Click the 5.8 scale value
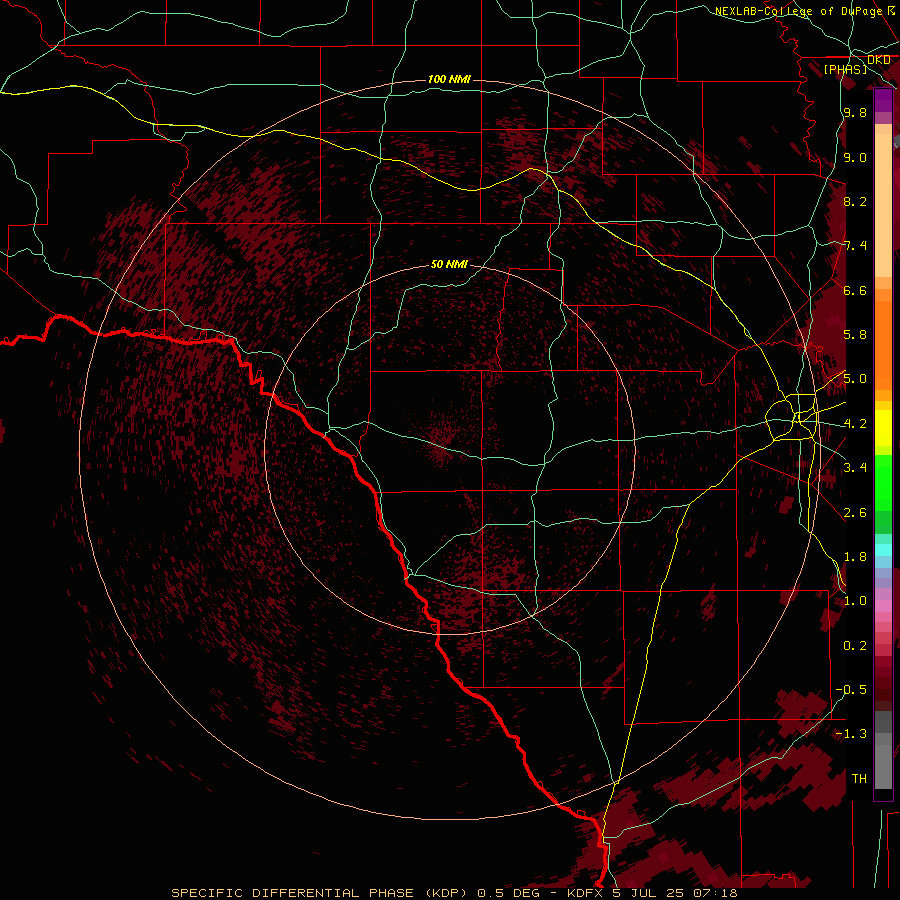 (x=855, y=335)
